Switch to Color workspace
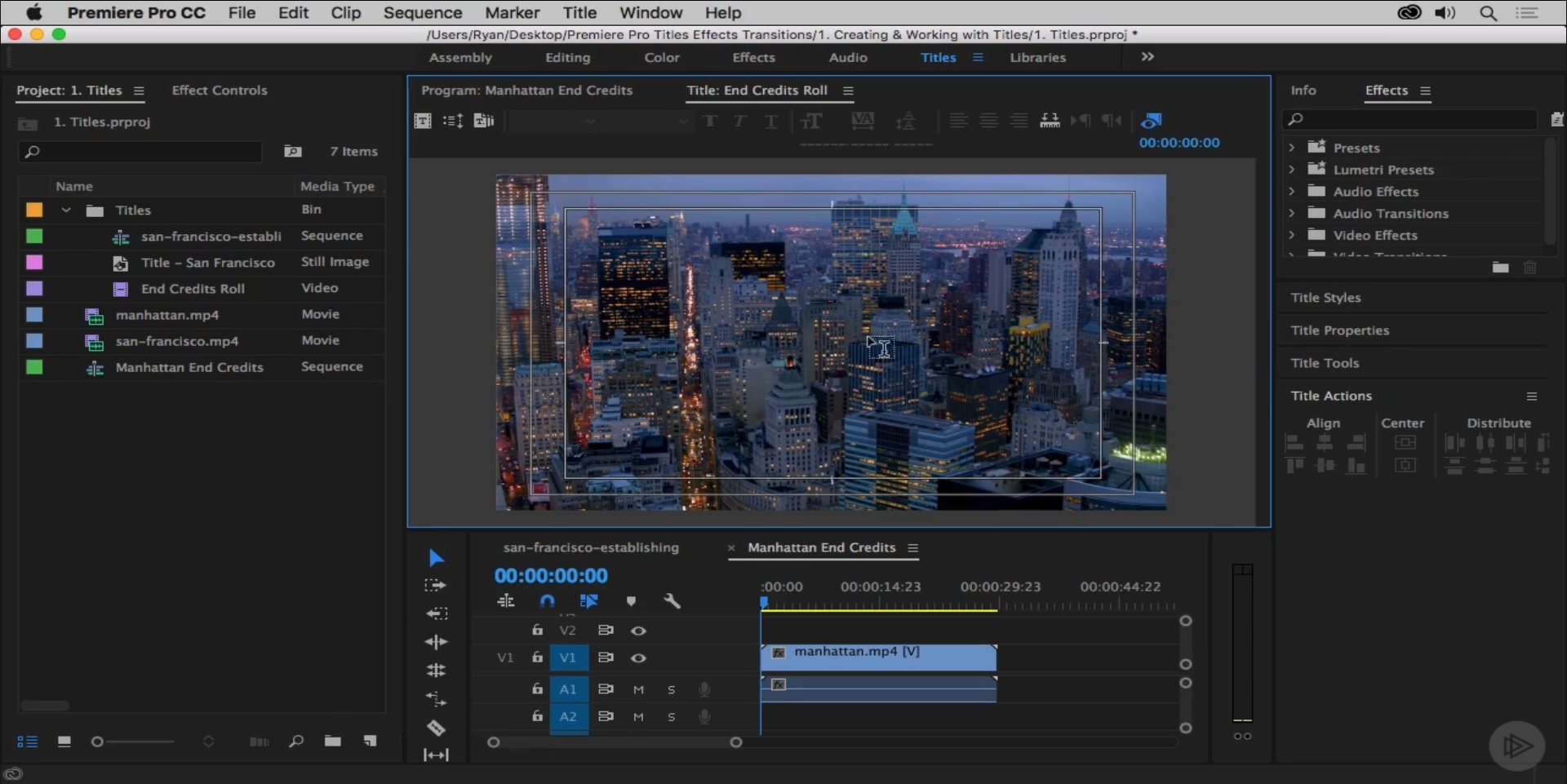1567x784 pixels. click(x=662, y=58)
